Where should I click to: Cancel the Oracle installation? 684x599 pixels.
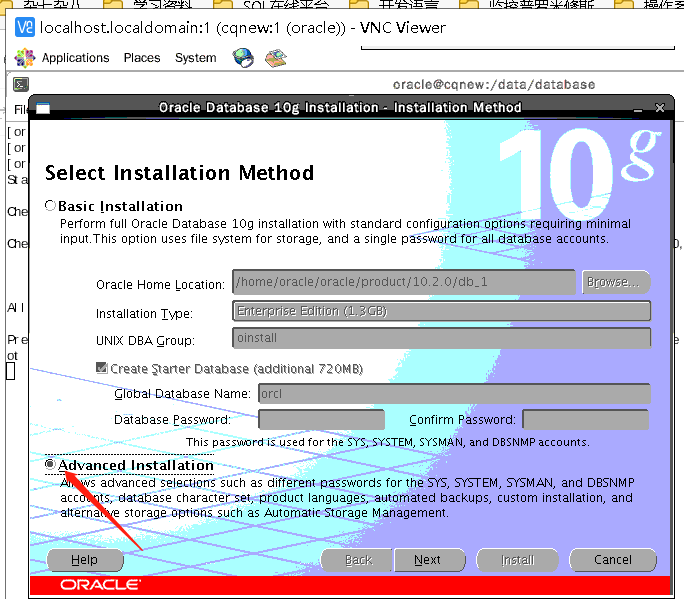coord(613,560)
